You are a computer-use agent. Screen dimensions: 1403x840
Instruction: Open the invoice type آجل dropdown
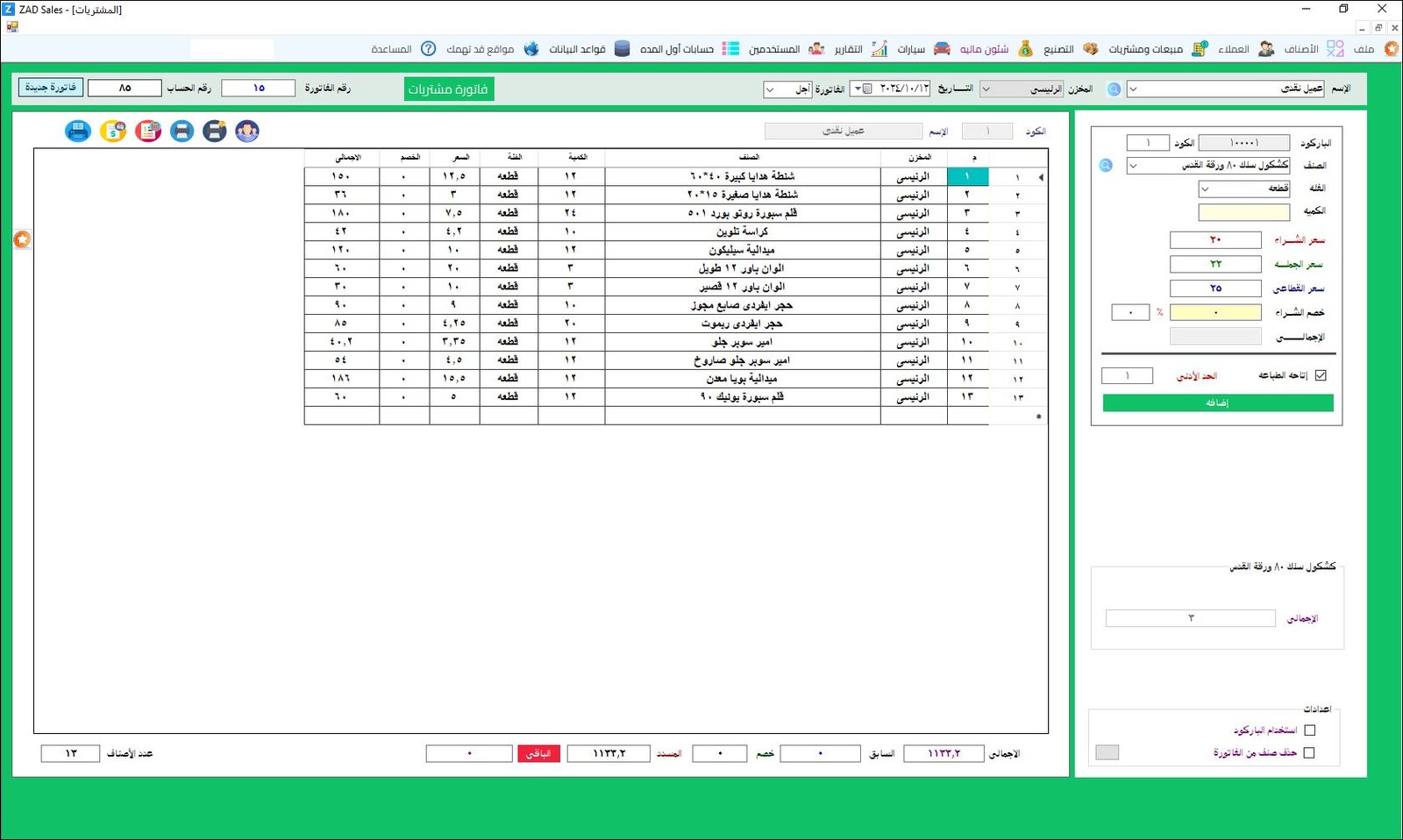(x=770, y=89)
